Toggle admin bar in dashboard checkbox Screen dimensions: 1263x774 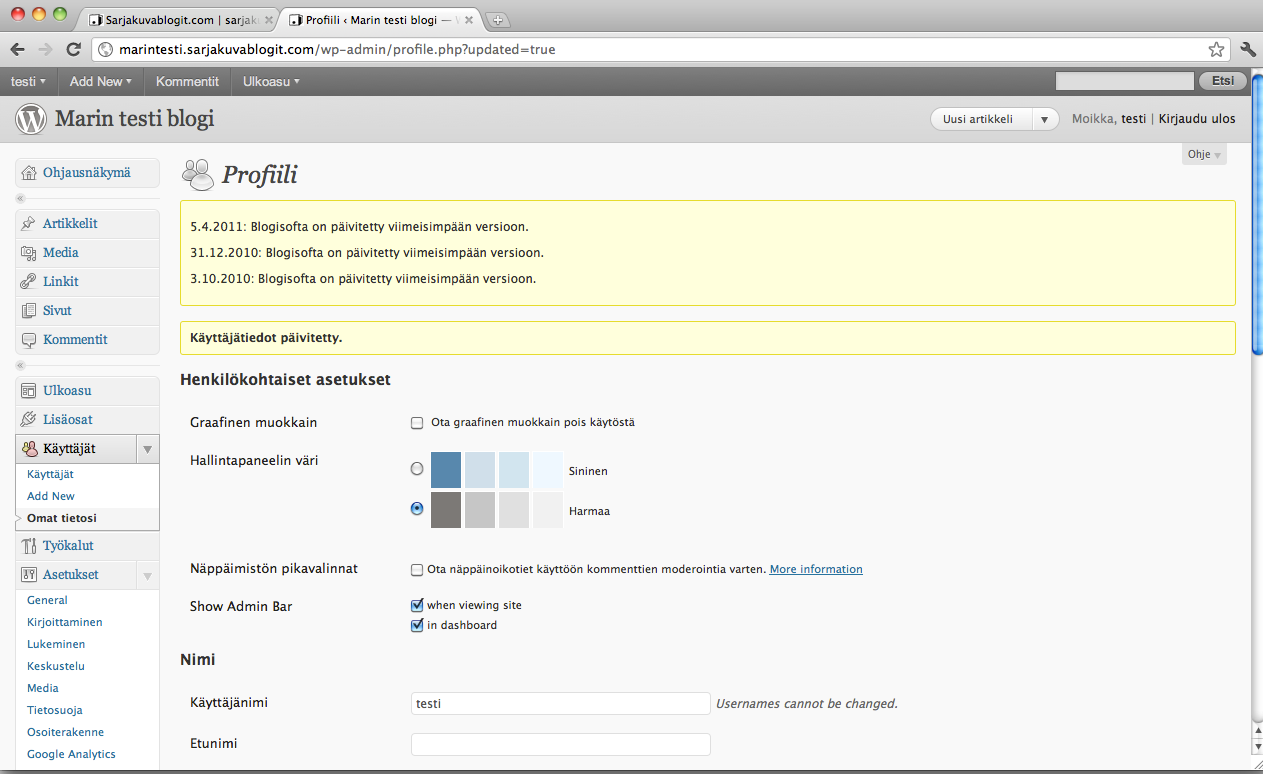[x=417, y=625]
